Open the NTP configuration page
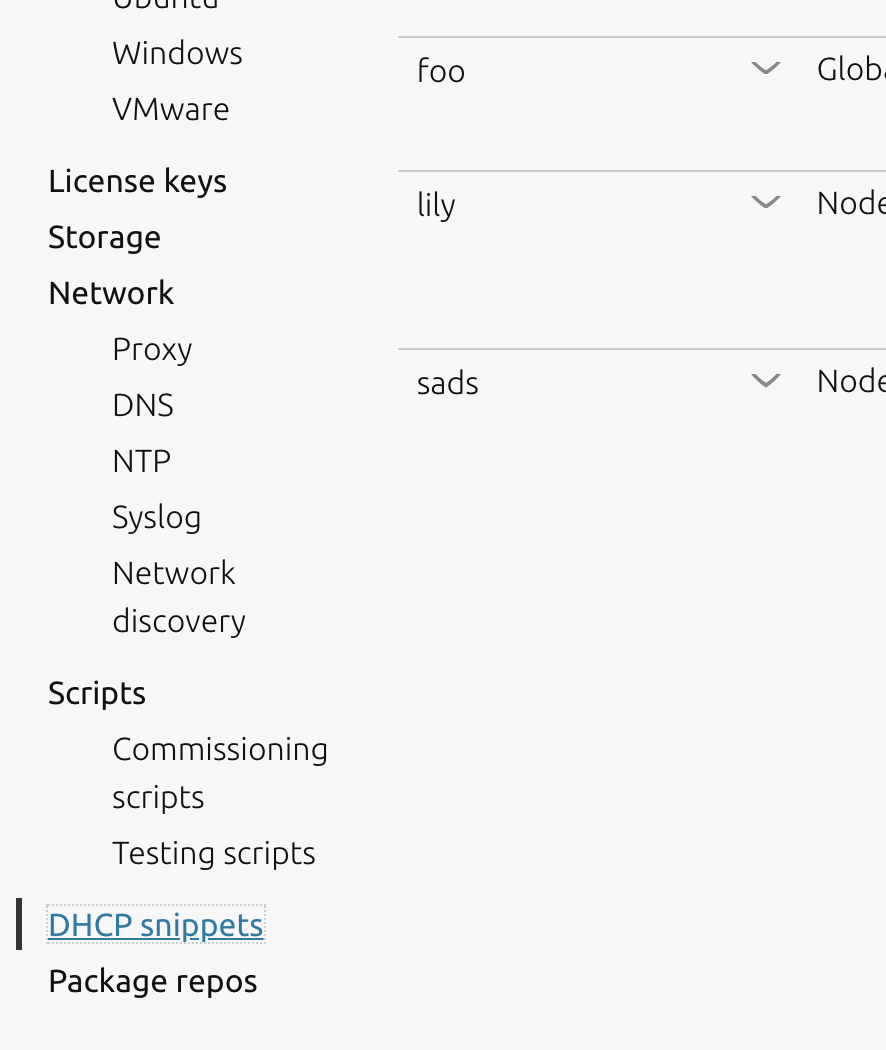Viewport: 886px width, 1050px height. 141,462
